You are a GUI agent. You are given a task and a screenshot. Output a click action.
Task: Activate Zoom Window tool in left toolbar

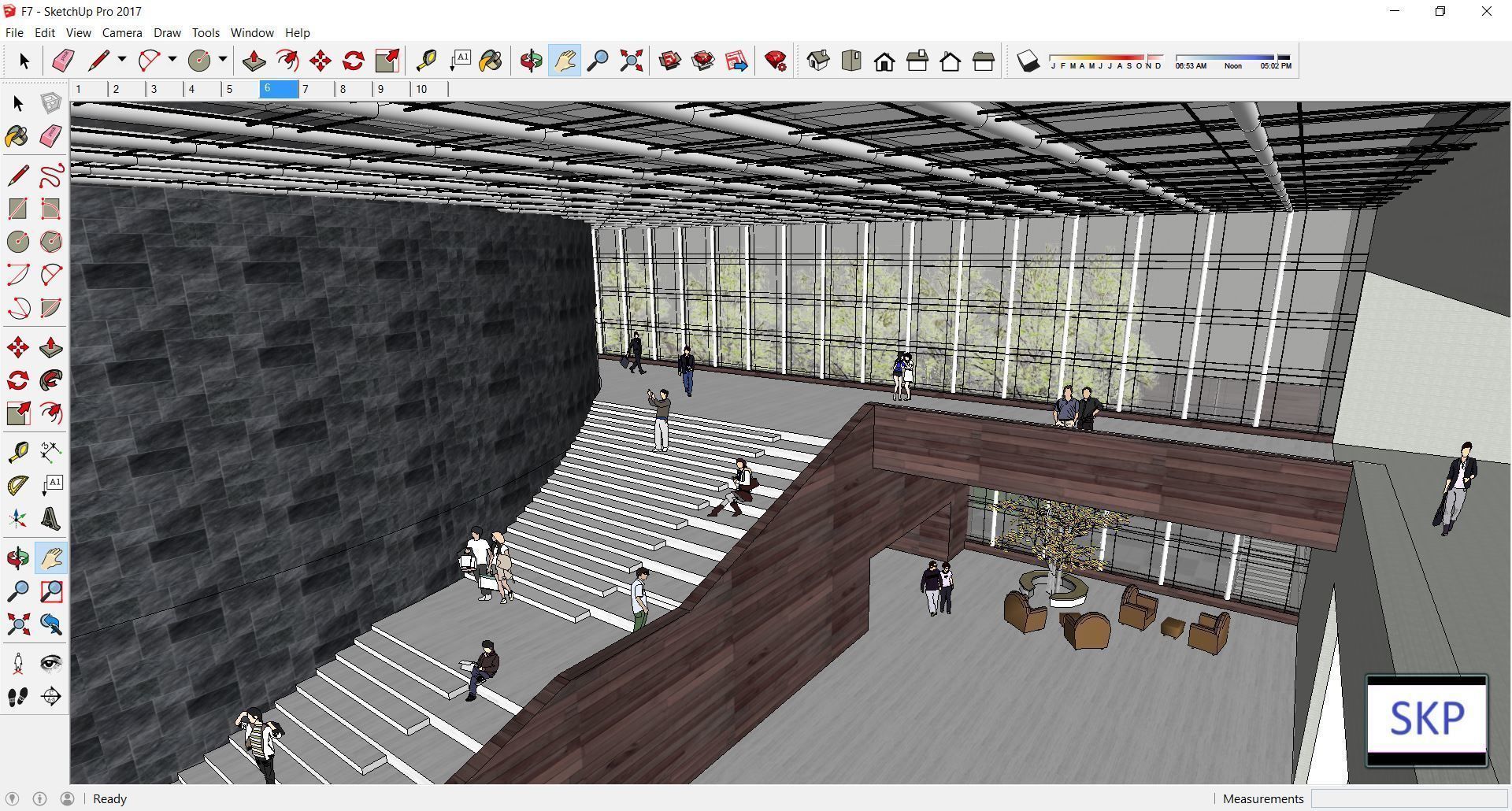(51, 591)
